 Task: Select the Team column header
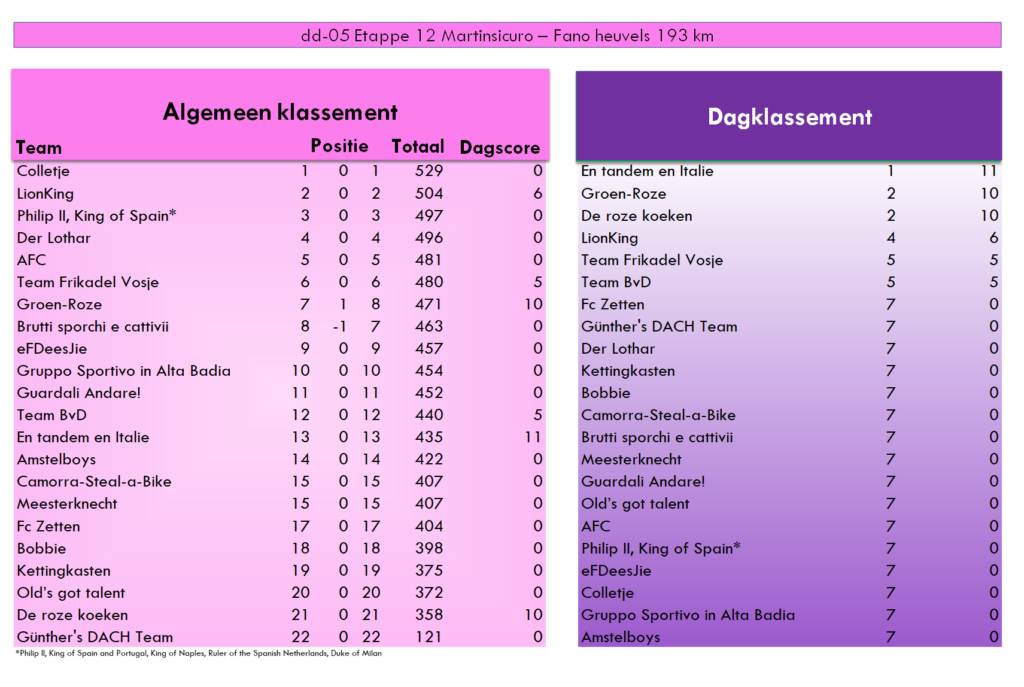(x=39, y=148)
